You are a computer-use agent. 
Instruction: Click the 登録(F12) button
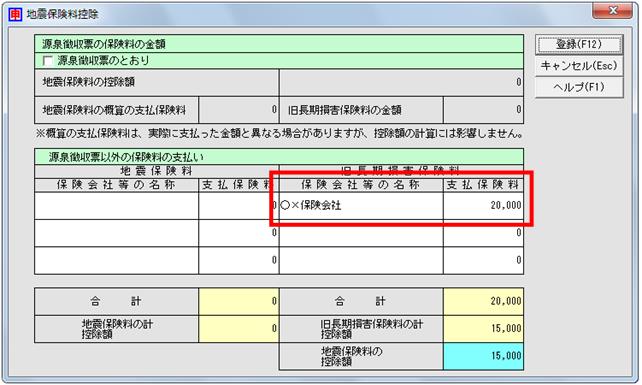(x=579, y=45)
